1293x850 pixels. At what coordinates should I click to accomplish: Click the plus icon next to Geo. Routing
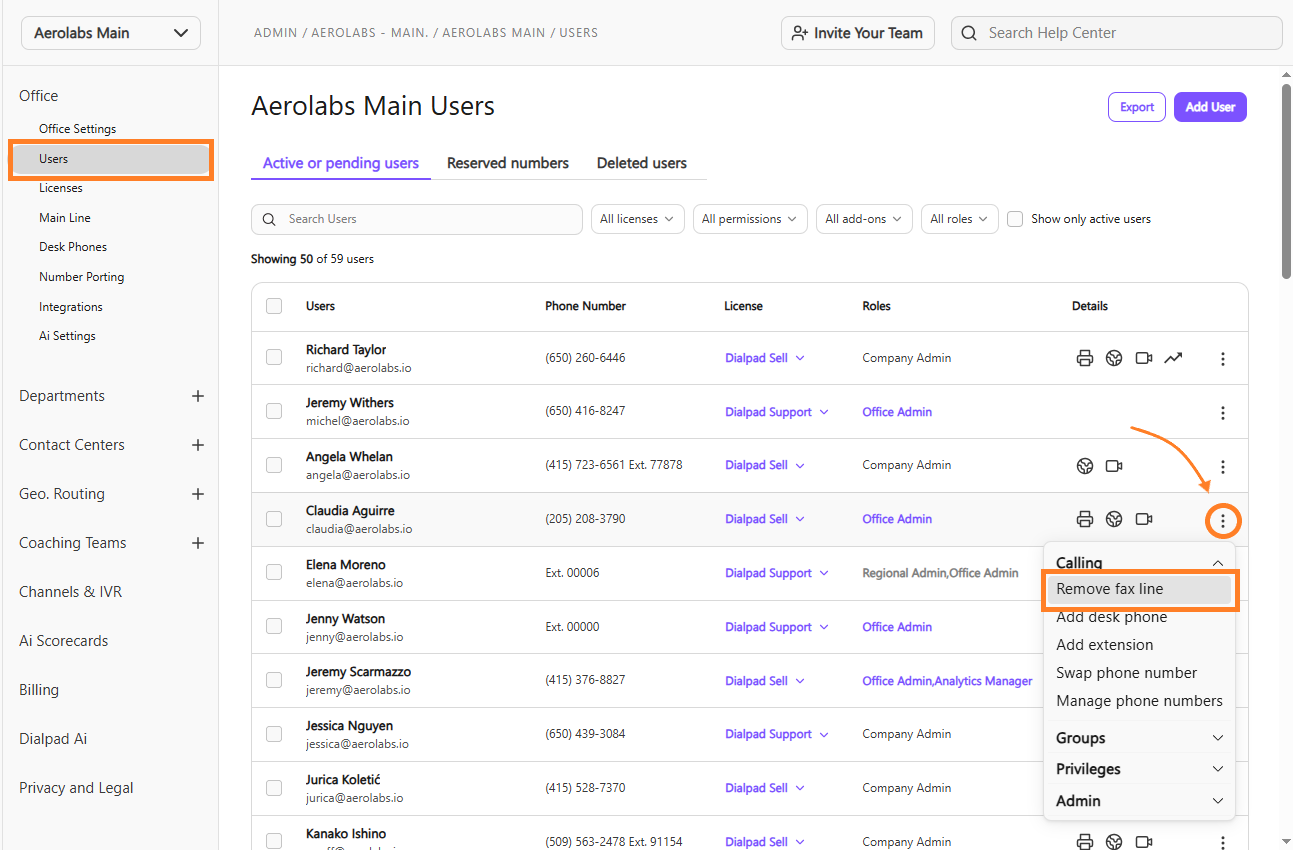198,494
